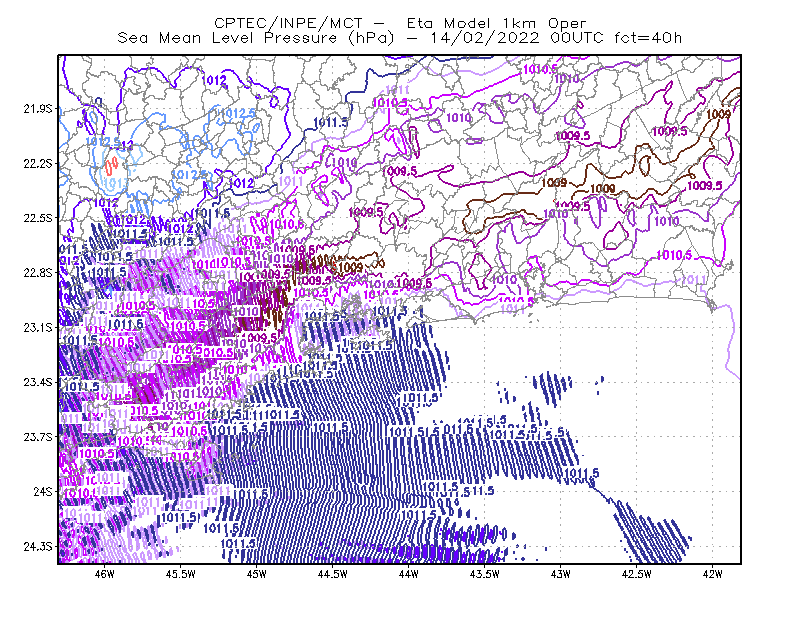Click the 'fct=40h' forecast hour text

point(648,38)
